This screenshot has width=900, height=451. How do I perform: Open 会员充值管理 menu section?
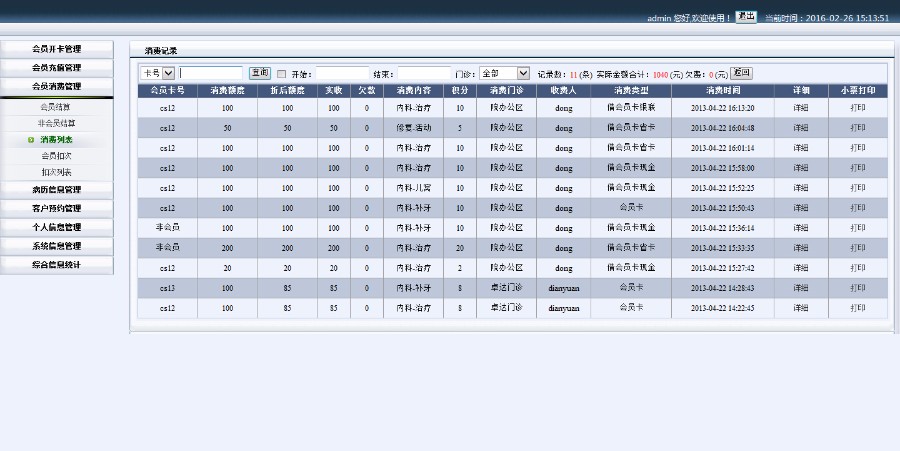pyautogui.click(x=57, y=68)
